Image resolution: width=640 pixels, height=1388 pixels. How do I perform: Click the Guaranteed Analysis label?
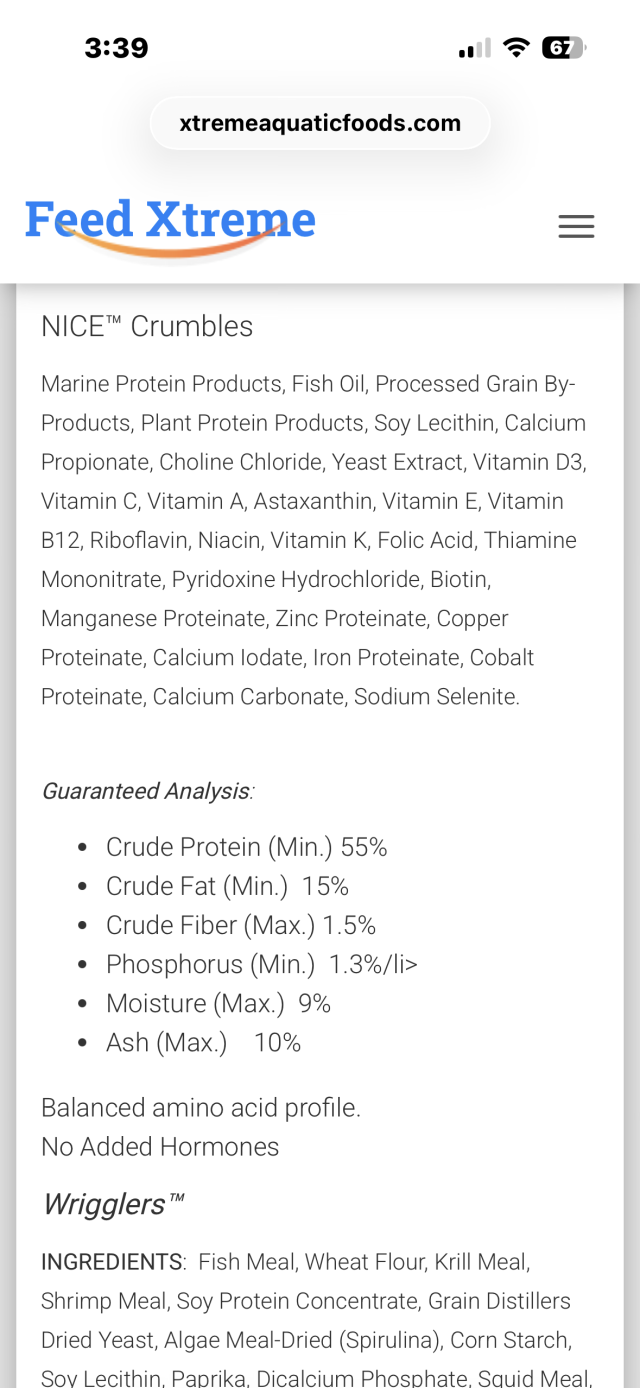[147, 791]
